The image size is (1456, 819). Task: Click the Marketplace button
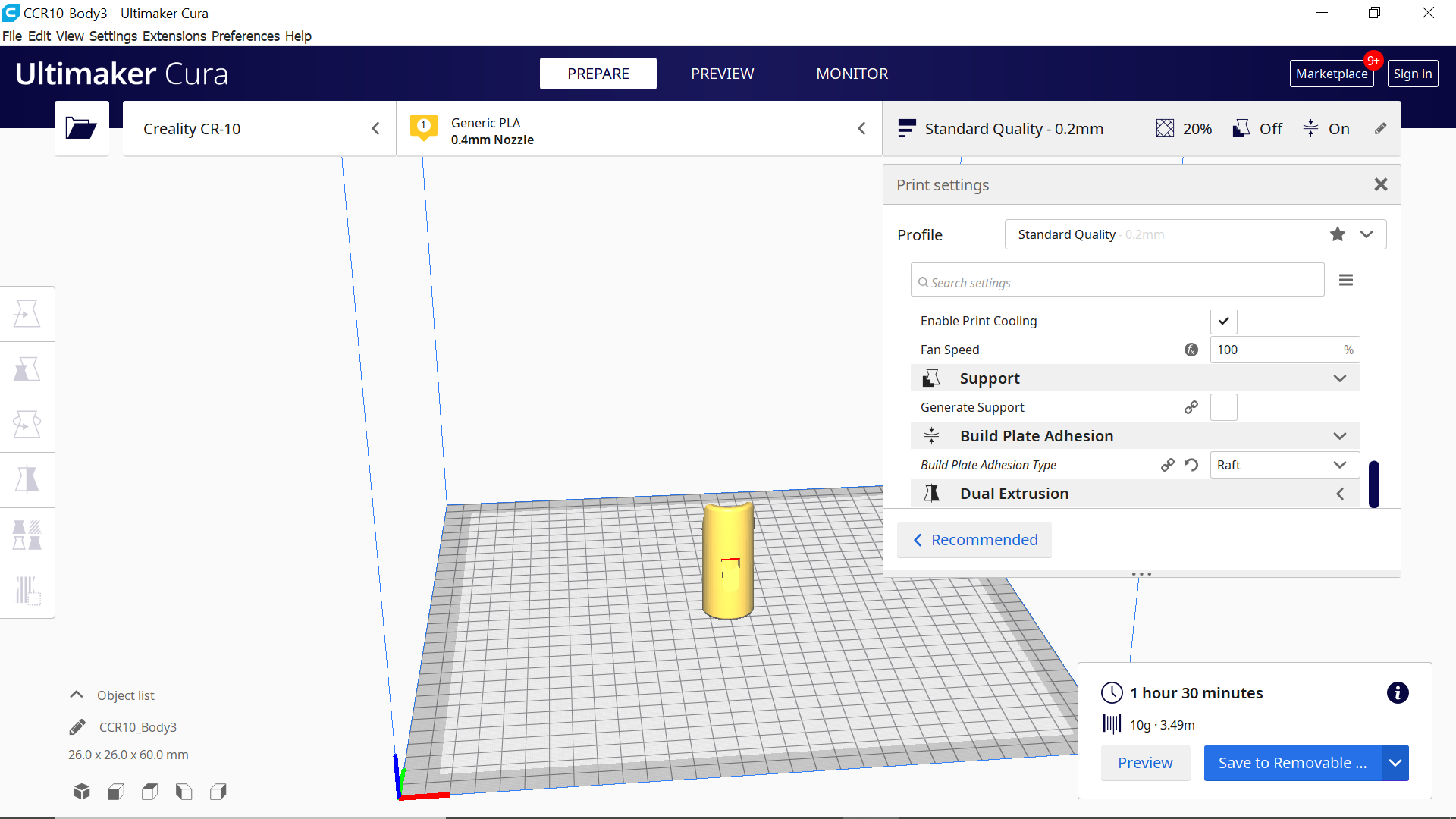tap(1331, 74)
